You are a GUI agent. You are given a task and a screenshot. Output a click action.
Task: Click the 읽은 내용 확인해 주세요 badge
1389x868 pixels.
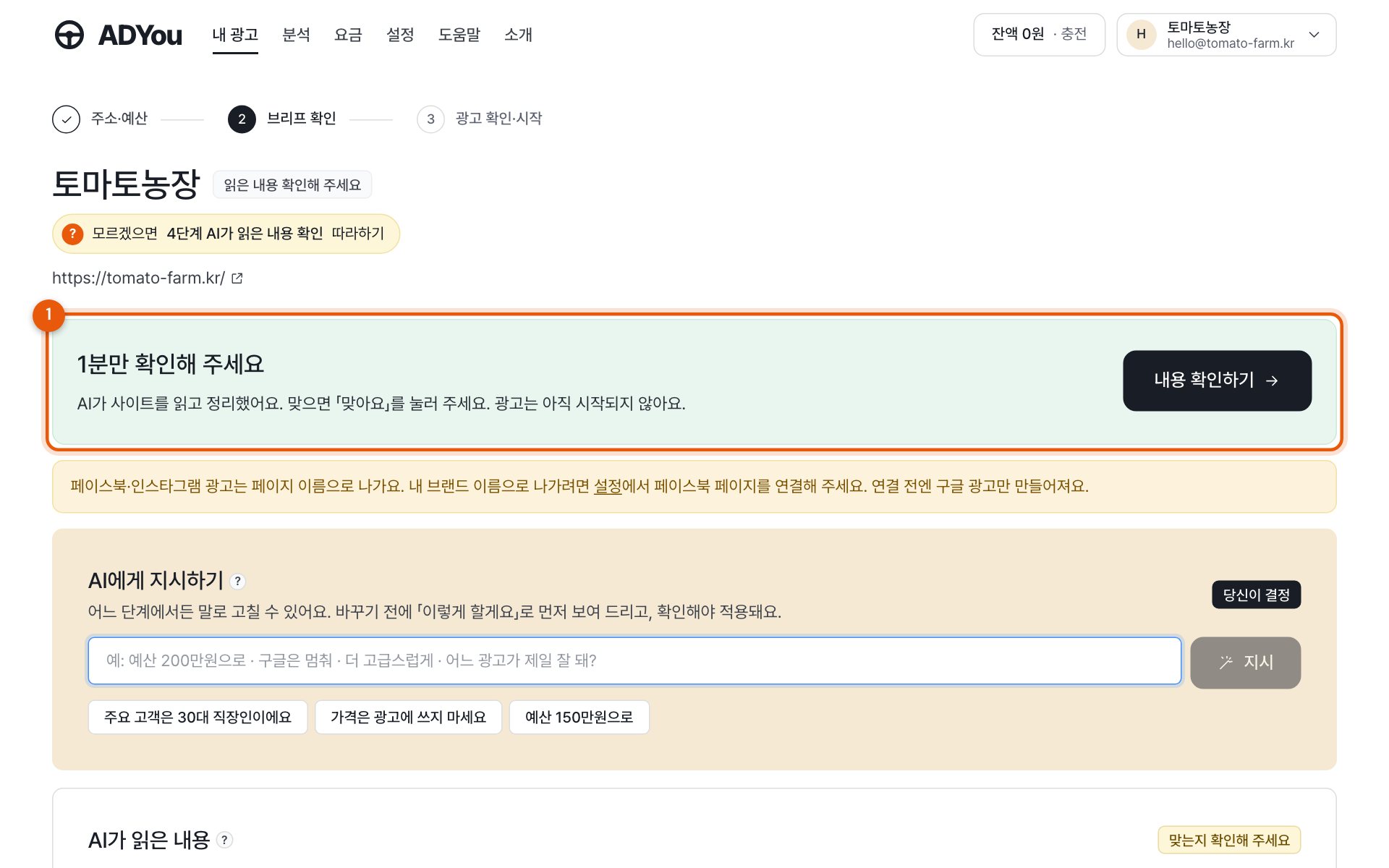pyautogui.click(x=292, y=184)
